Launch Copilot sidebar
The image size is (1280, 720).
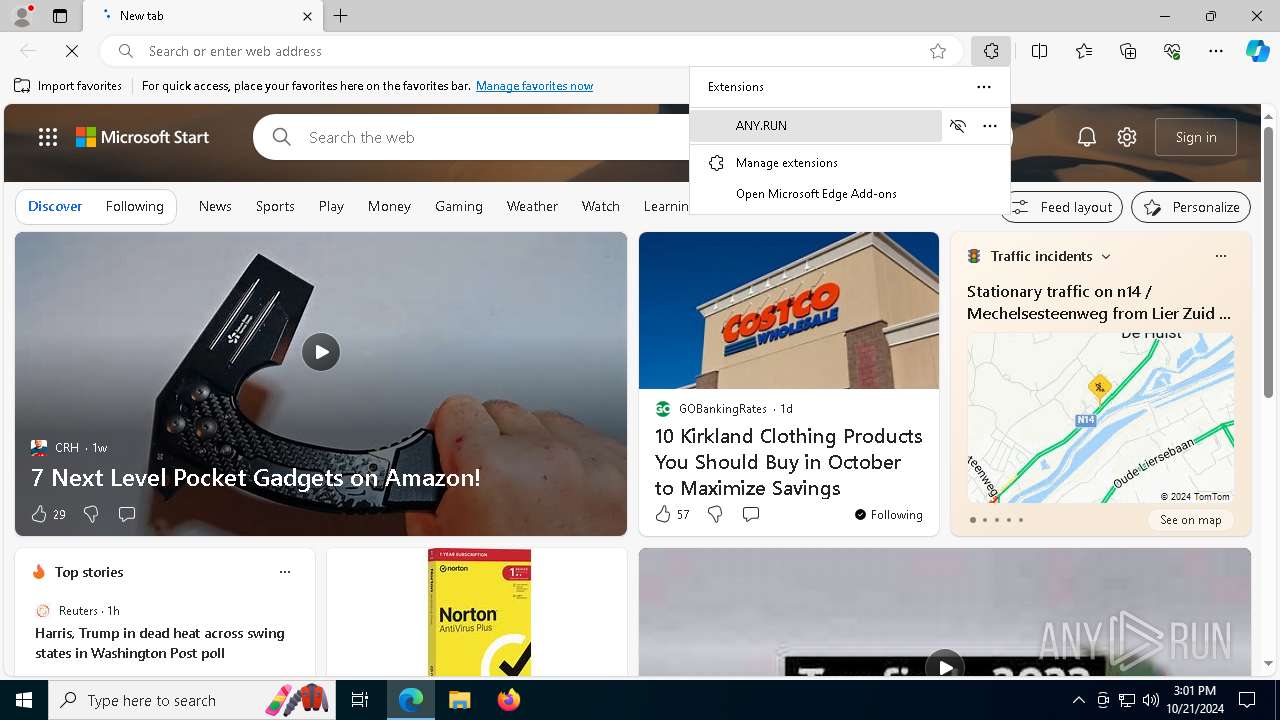1257,51
